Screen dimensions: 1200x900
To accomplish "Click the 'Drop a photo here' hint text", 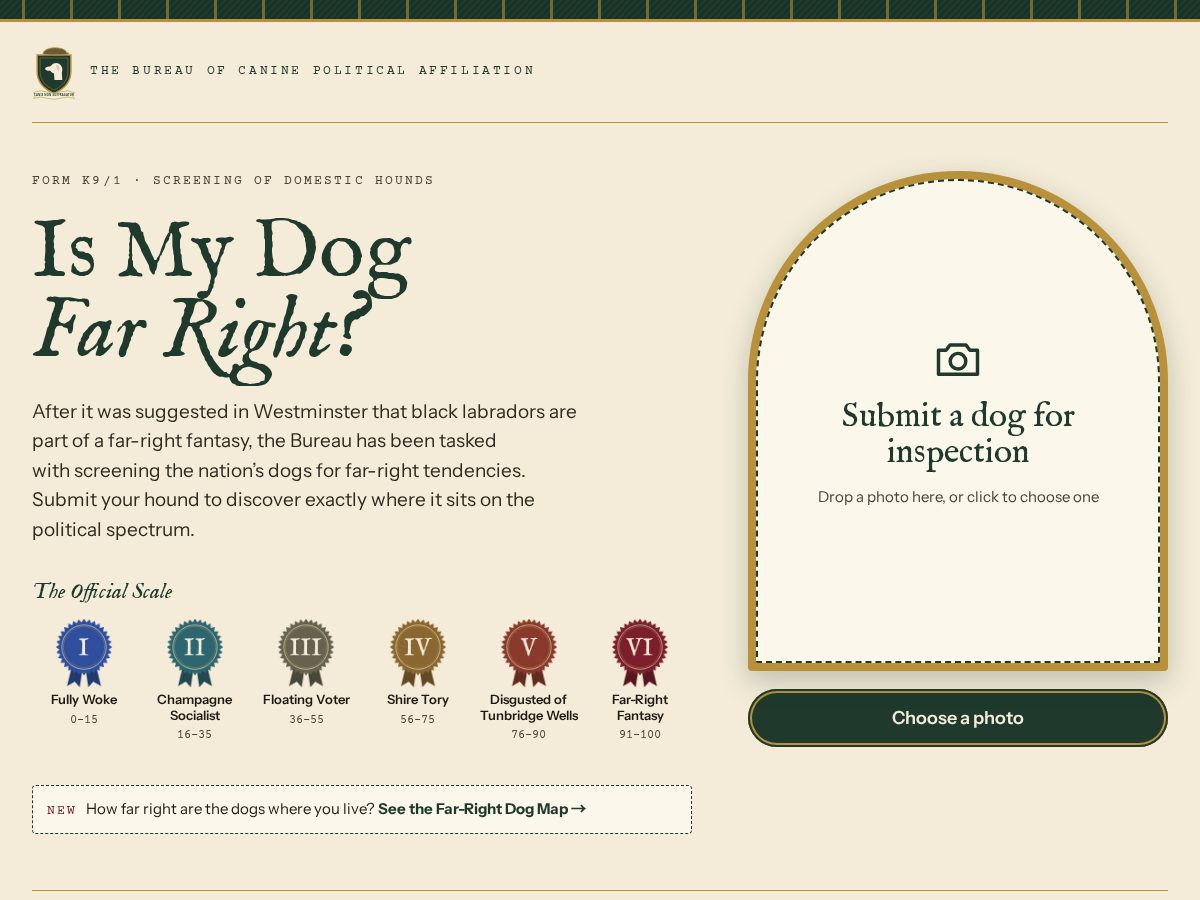I will click(x=958, y=497).
